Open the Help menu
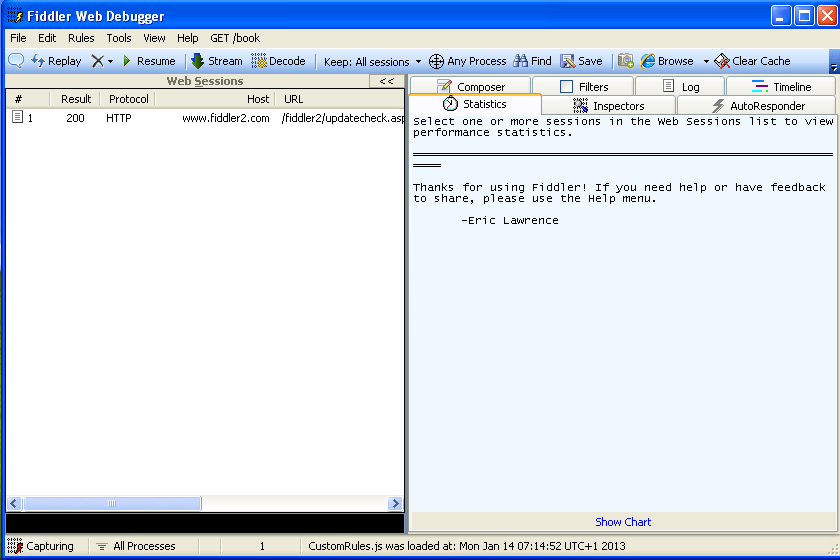The image size is (840, 560). [x=188, y=38]
